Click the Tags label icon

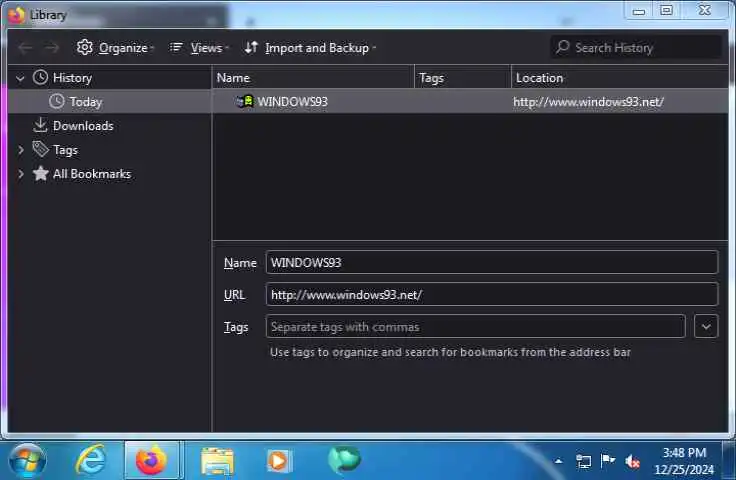point(40,149)
